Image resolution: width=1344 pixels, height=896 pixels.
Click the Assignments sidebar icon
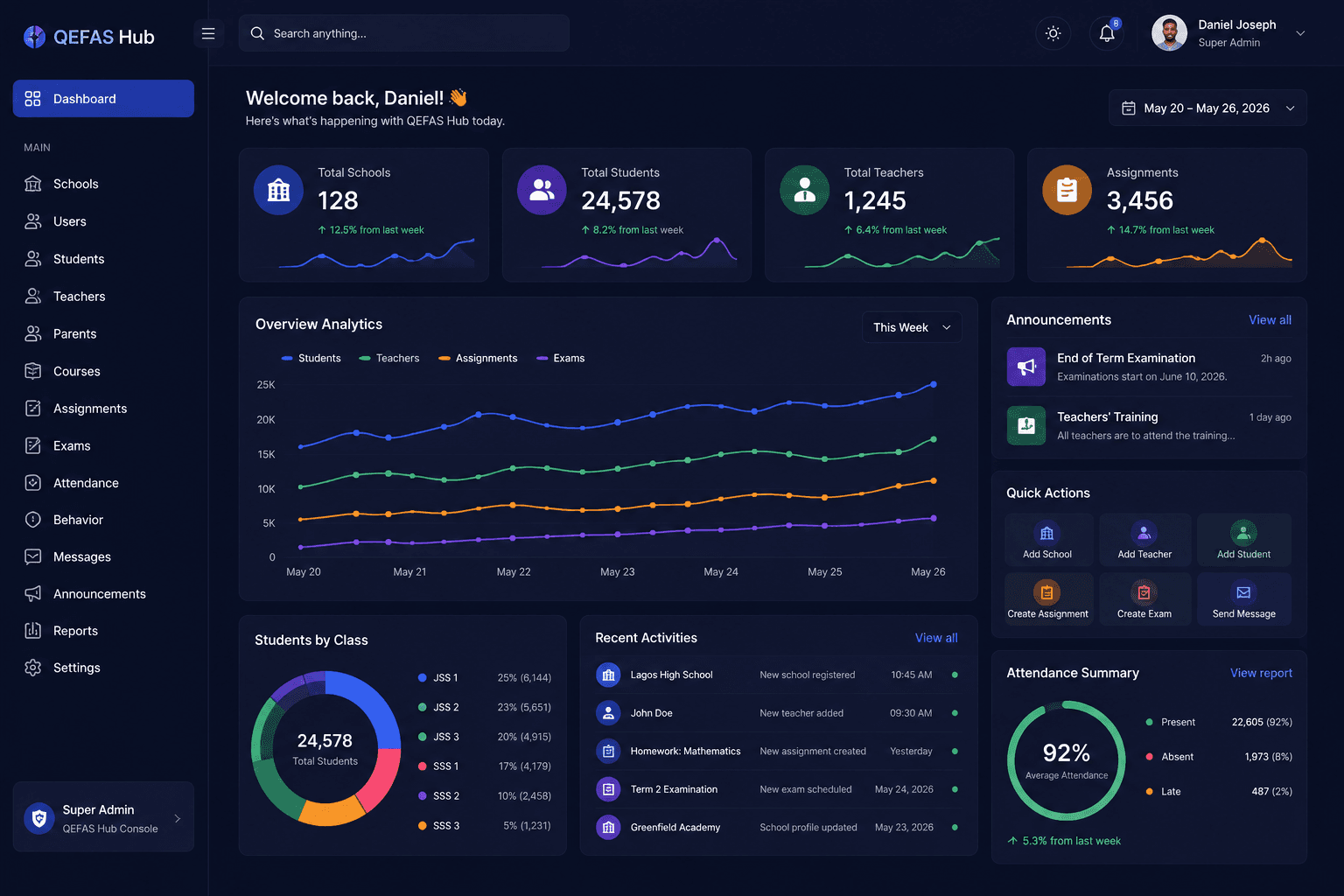[33, 409]
